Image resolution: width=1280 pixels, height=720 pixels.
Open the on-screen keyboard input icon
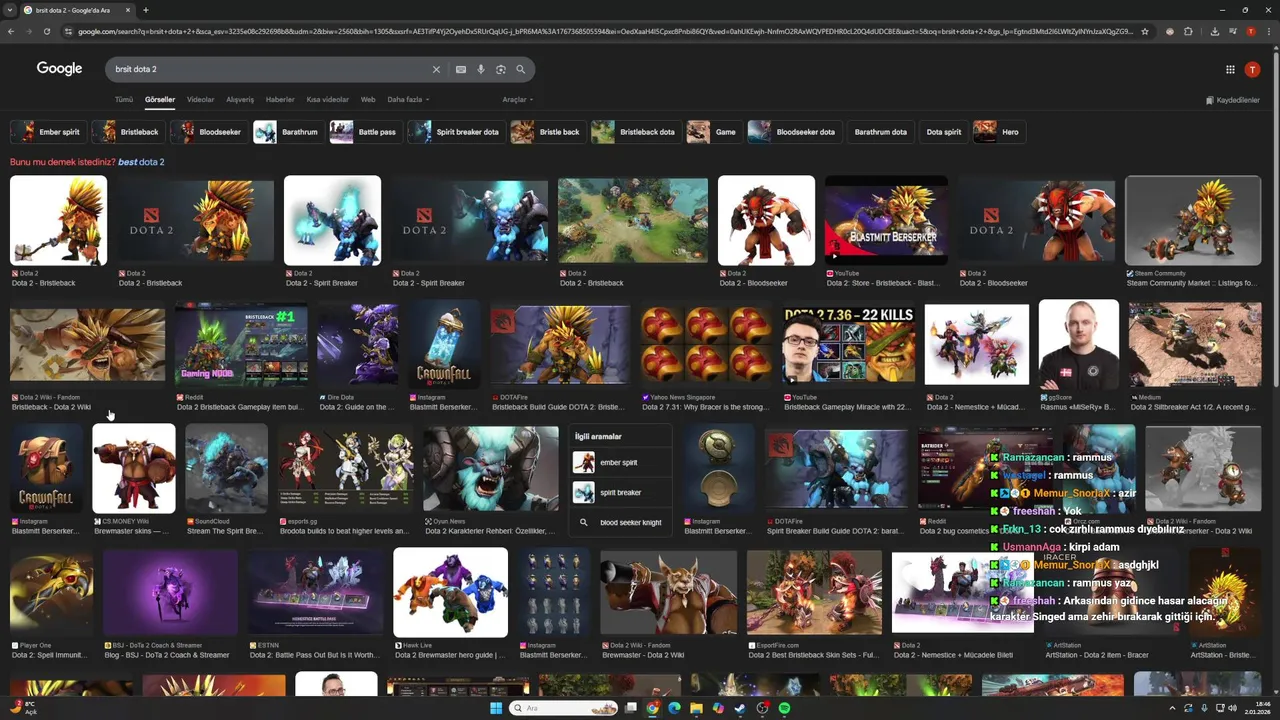point(461,70)
